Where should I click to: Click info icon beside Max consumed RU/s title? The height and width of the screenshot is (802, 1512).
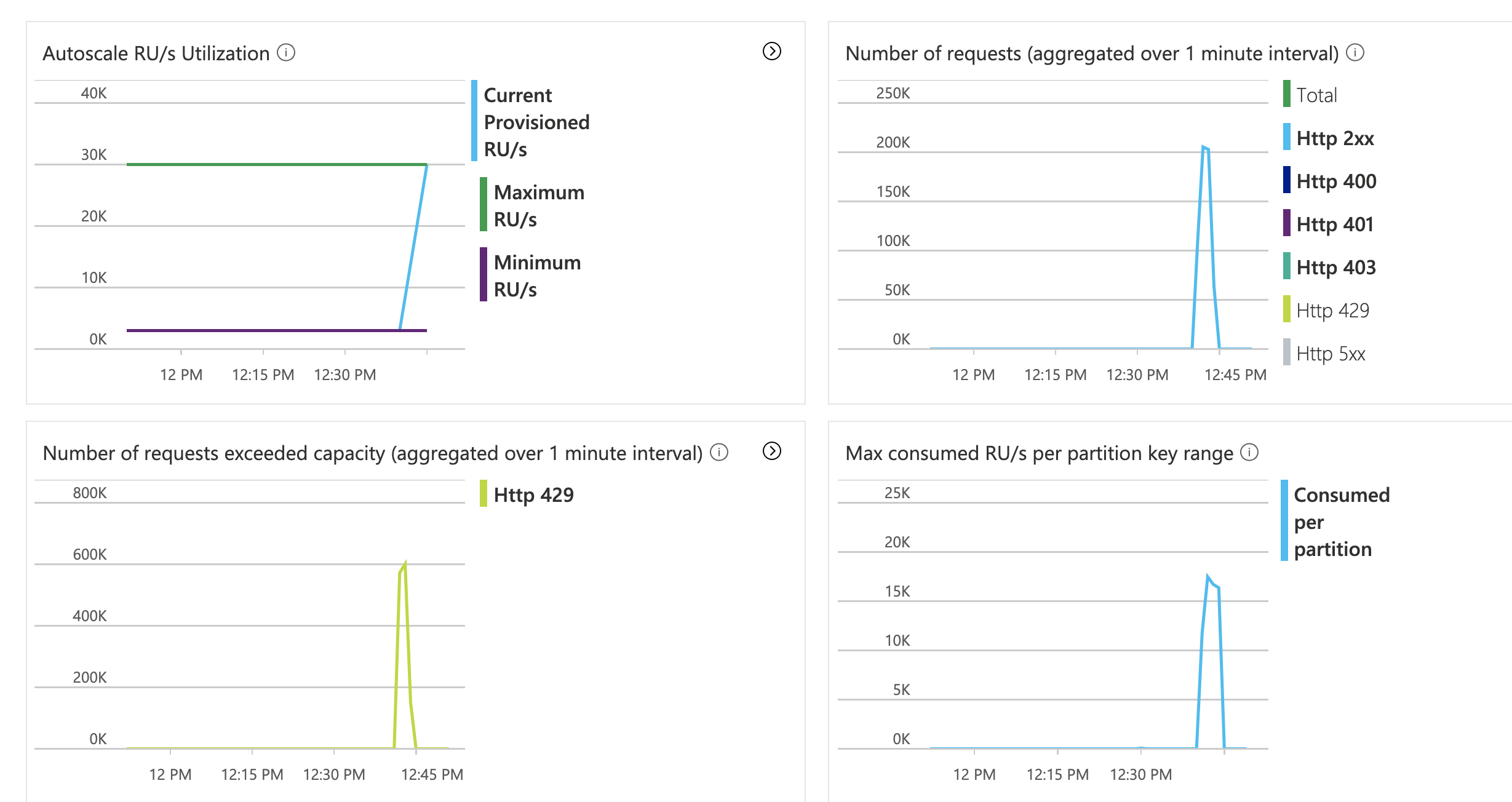click(x=1249, y=453)
